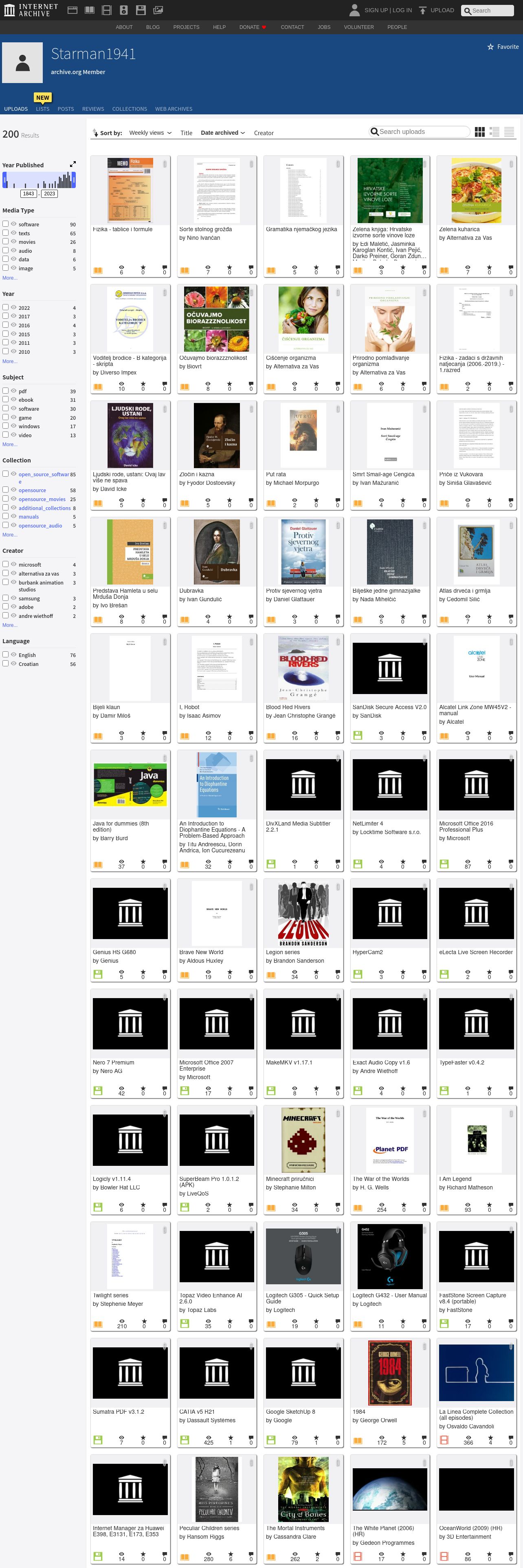
Task: Expand the Year Published histogram icon
Action: [x=73, y=164]
